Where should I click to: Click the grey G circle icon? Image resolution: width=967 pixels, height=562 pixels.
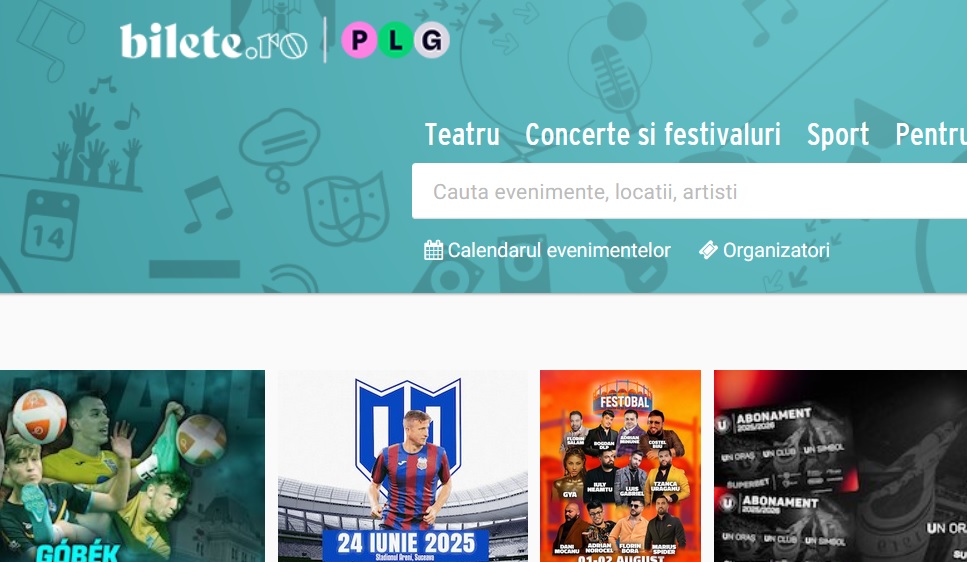click(431, 40)
